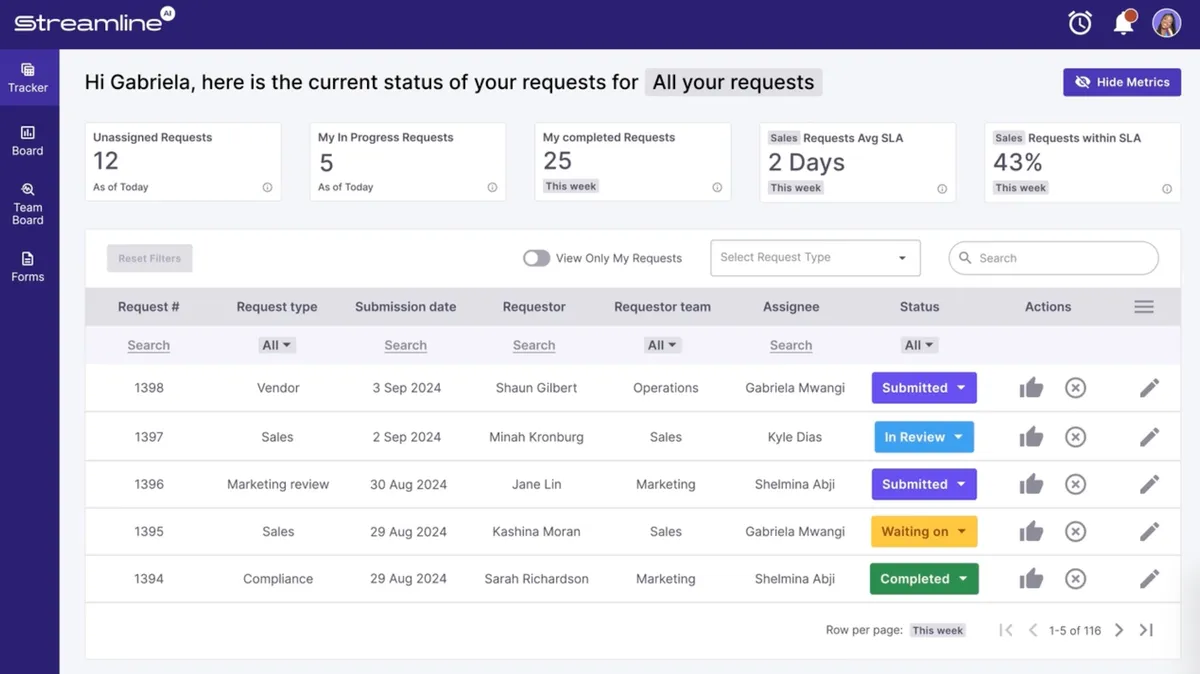Click Marketing review request type cell
Screen dimensions: 1200x674
point(278,484)
